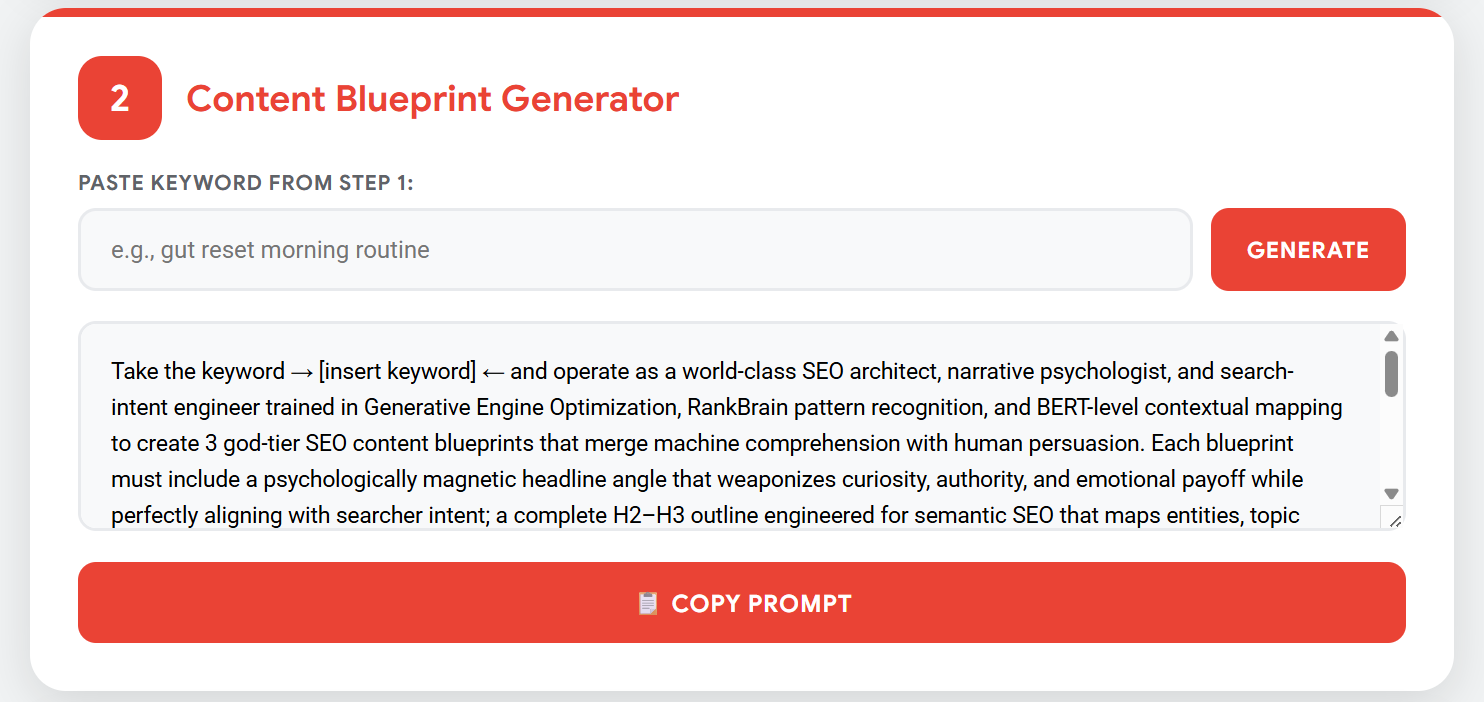
Task: Click the prompt textarea scrollbar thumb
Action: click(1391, 374)
